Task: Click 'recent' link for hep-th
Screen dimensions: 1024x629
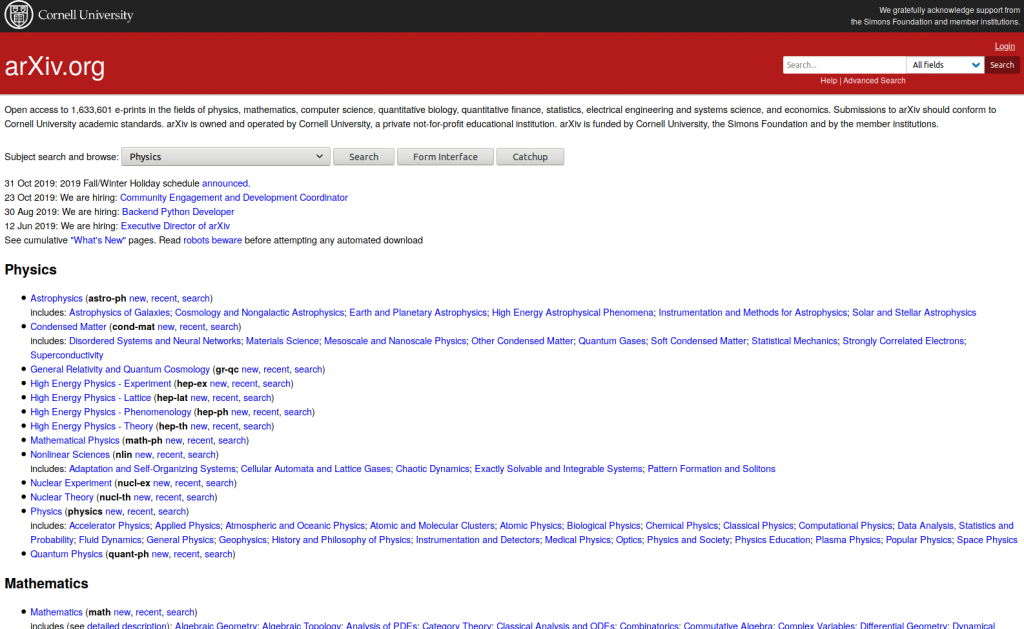Action: pyautogui.click(x=225, y=427)
